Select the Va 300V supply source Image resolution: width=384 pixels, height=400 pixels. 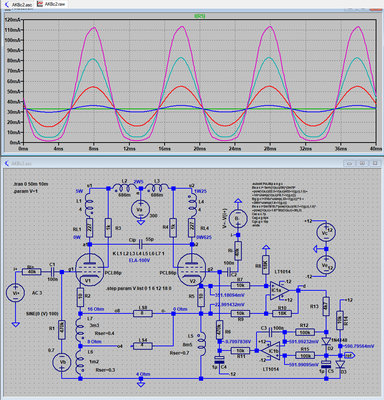tap(141, 209)
